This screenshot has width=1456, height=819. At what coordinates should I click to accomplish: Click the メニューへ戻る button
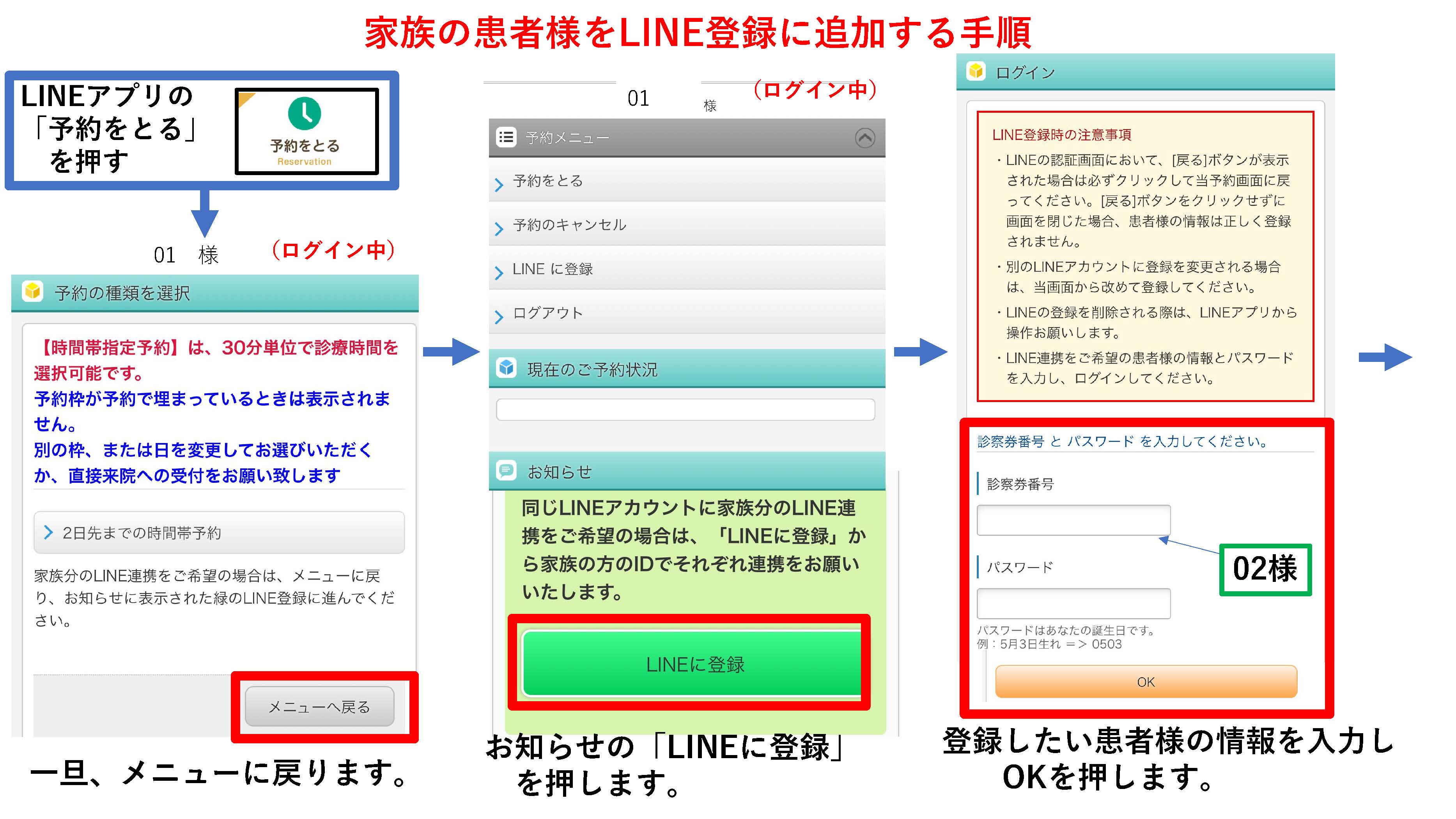pos(319,707)
